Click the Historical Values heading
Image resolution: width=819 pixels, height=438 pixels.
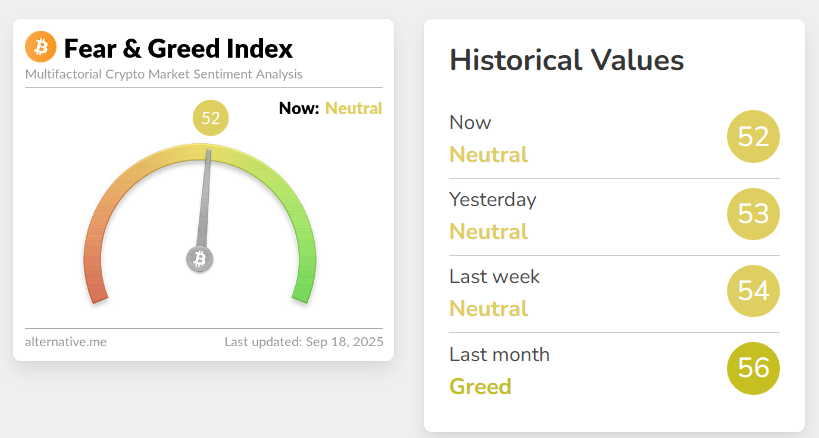[x=567, y=60]
